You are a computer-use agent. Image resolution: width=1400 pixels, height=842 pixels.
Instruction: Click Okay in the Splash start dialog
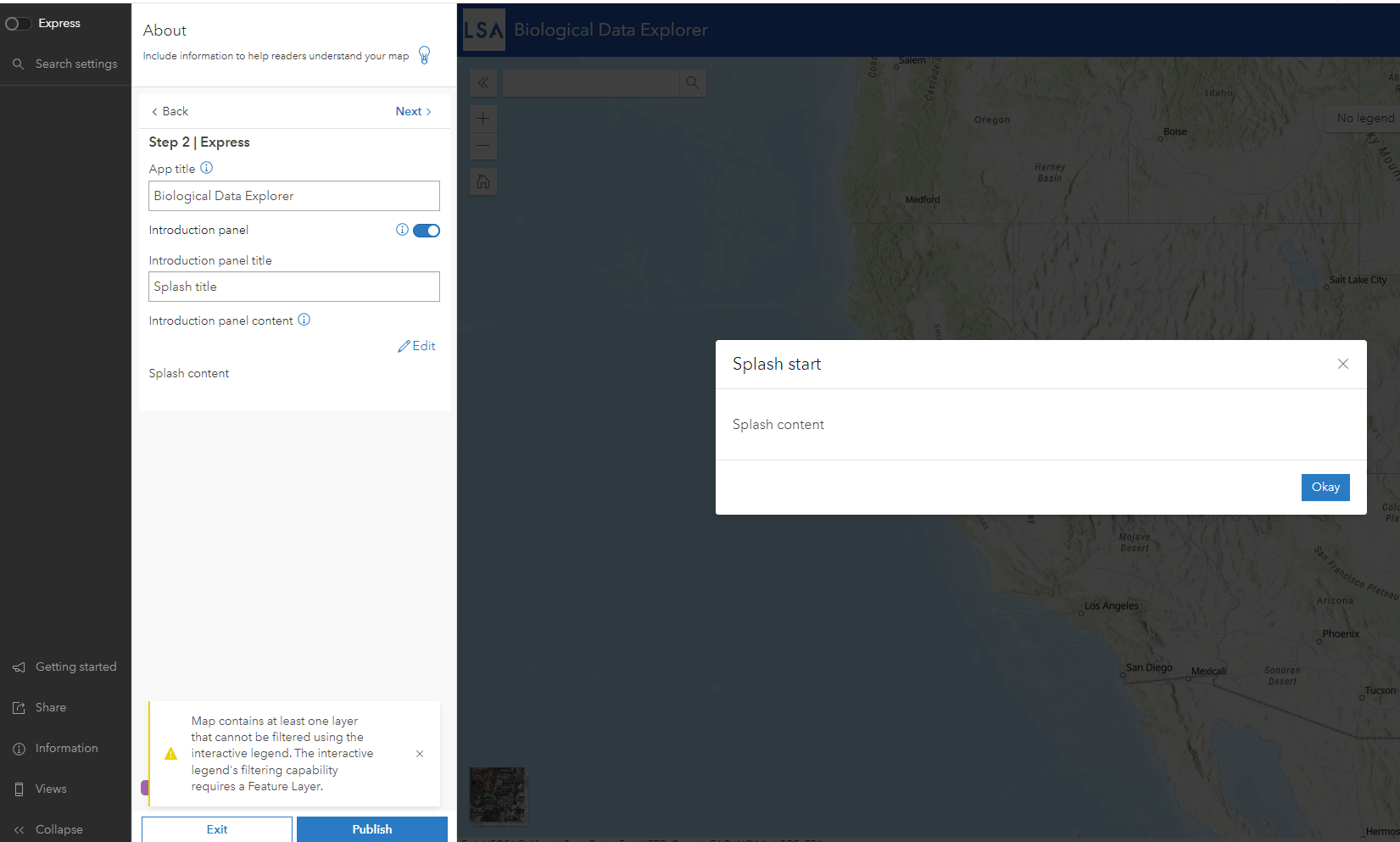coord(1325,487)
